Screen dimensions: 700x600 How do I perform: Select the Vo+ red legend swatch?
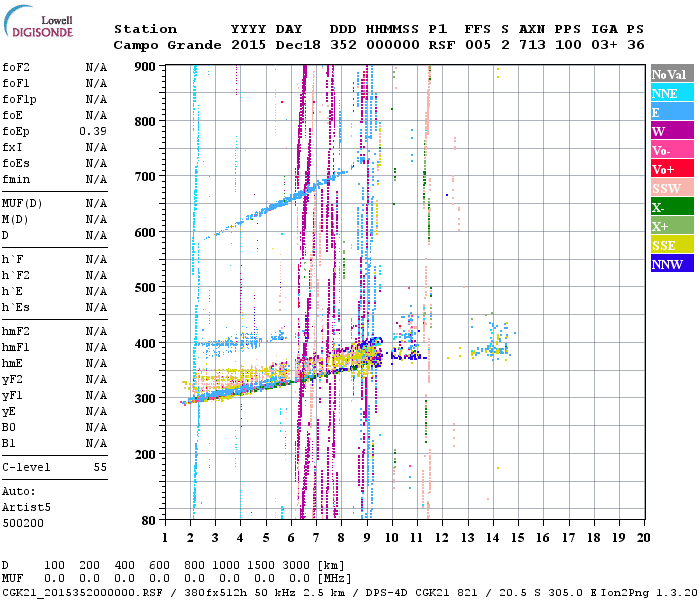672,169
